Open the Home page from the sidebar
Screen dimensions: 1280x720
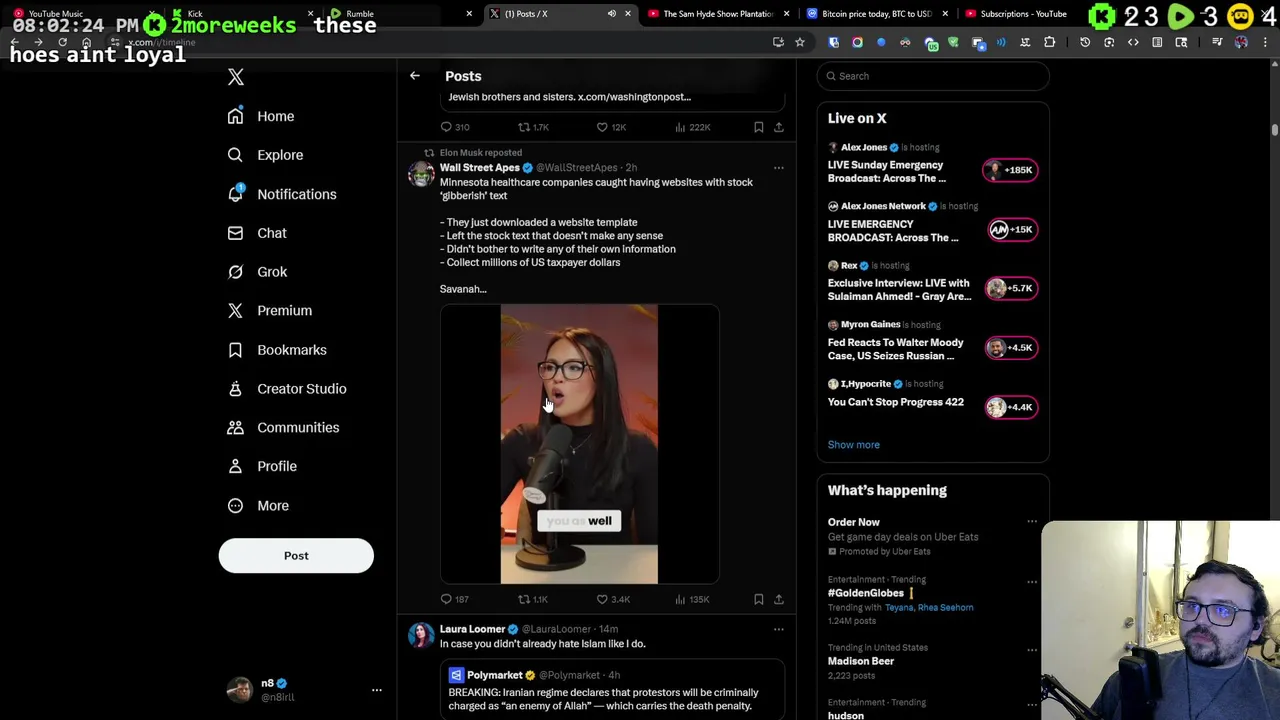click(x=261, y=116)
